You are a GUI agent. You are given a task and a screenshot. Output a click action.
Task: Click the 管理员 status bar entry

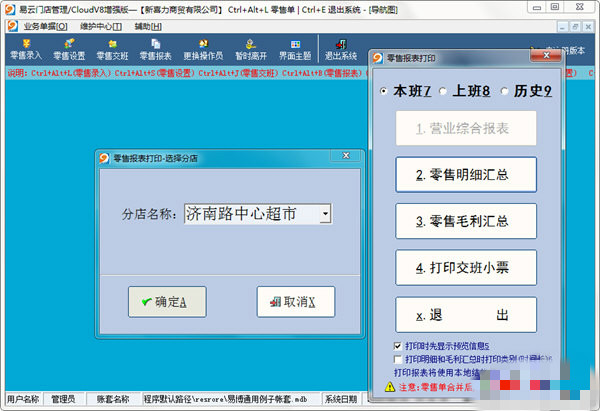tap(64, 399)
